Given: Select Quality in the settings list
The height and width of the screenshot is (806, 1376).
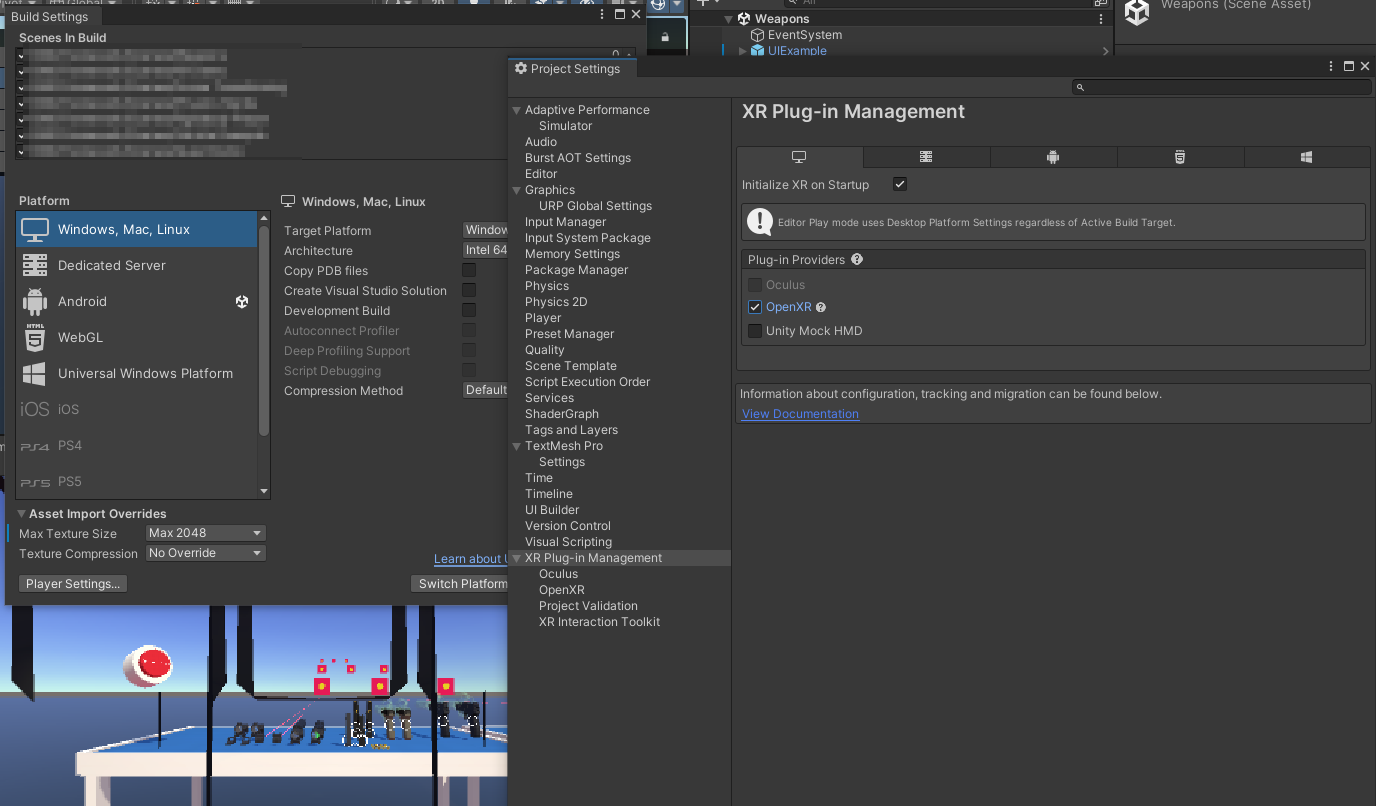Looking at the screenshot, I should pyautogui.click(x=545, y=350).
